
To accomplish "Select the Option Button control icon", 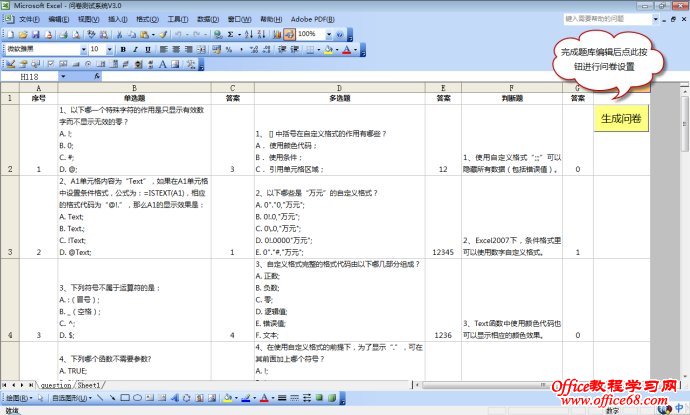I will 88,64.
